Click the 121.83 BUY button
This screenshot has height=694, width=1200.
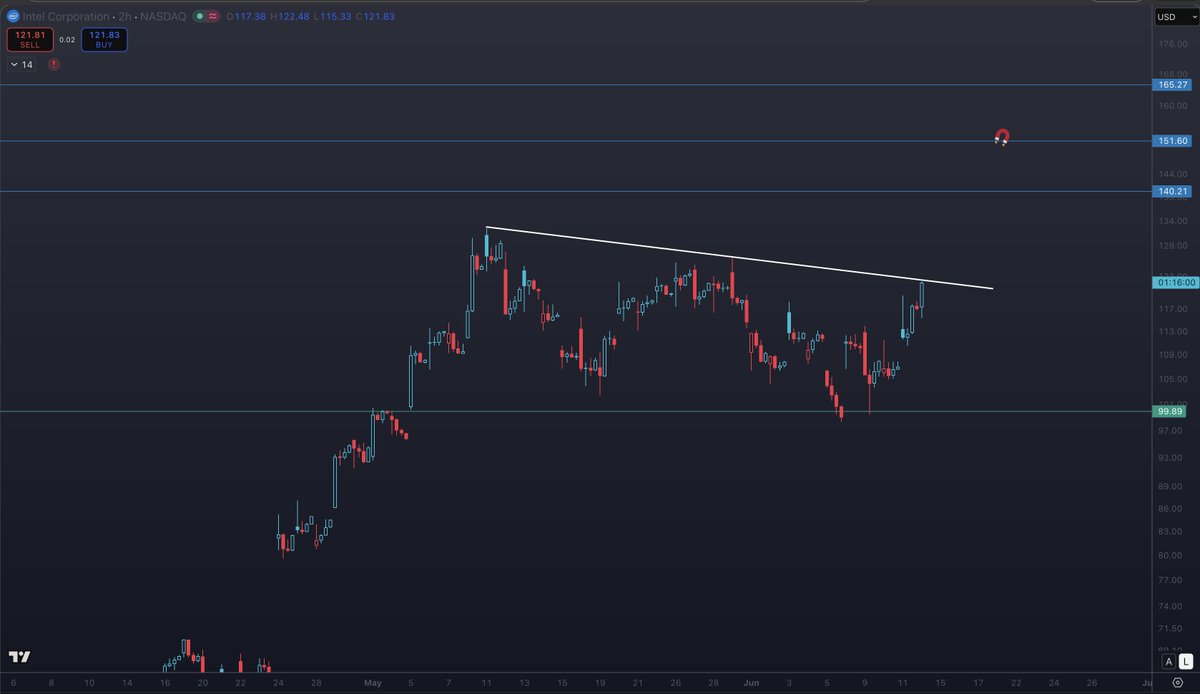pyautogui.click(x=105, y=39)
